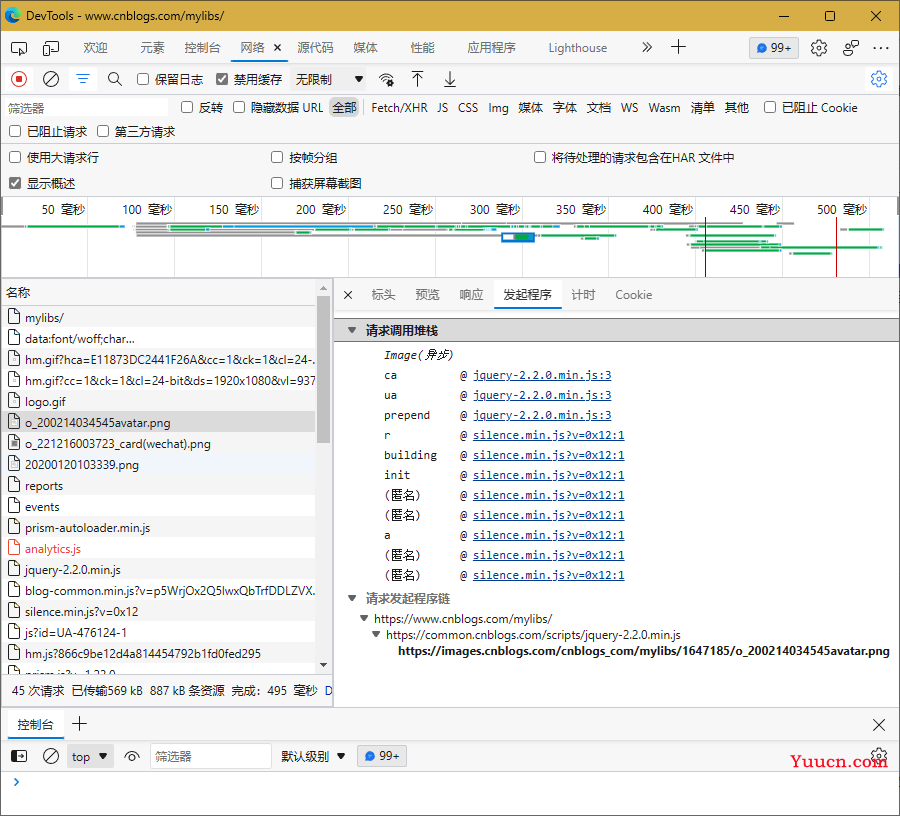Check include pending requests in HAR
This screenshot has height=816, width=900.
[540, 157]
